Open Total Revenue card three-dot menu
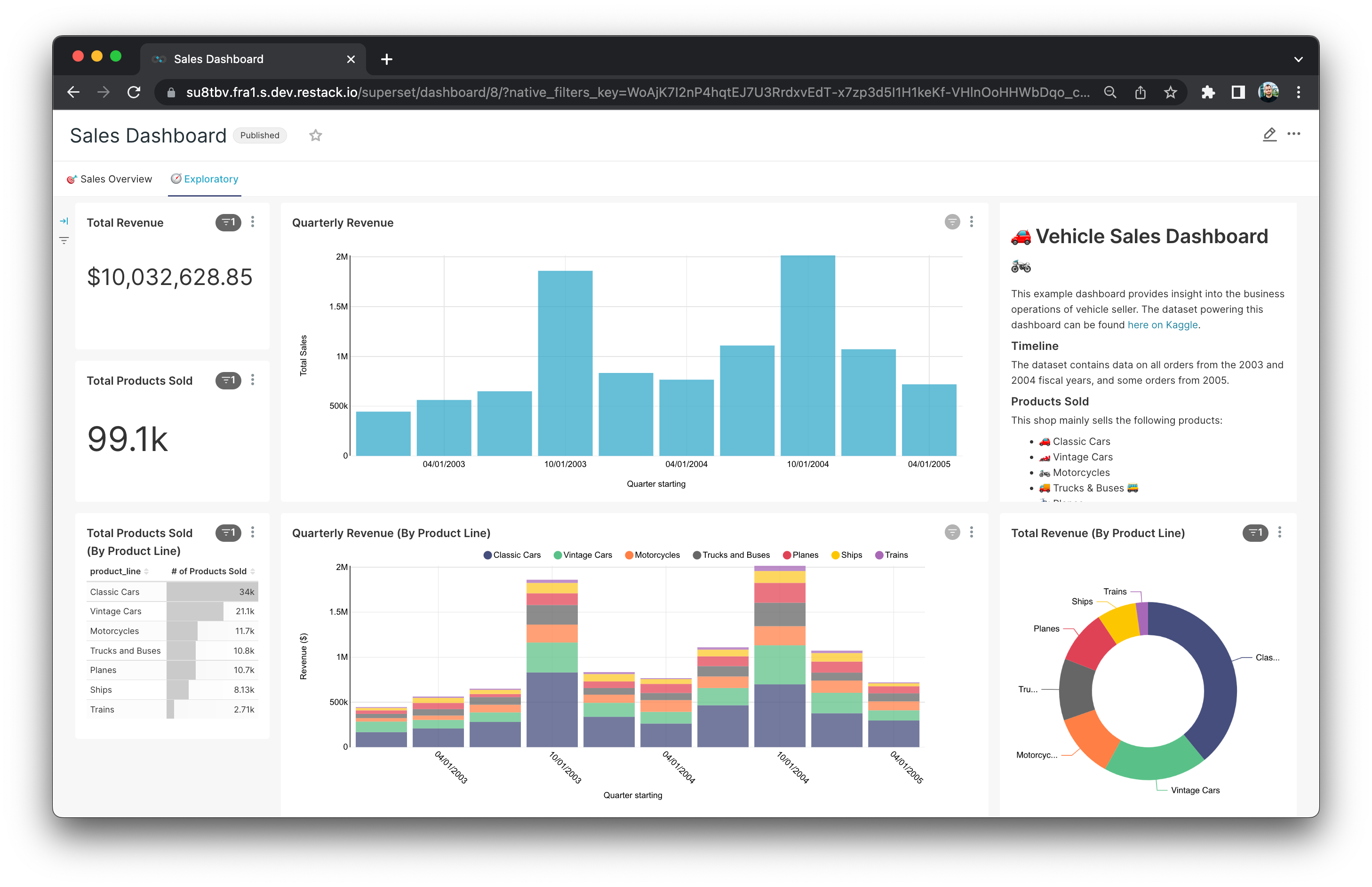This screenshot has height=887, width=1372. [252, 222]
